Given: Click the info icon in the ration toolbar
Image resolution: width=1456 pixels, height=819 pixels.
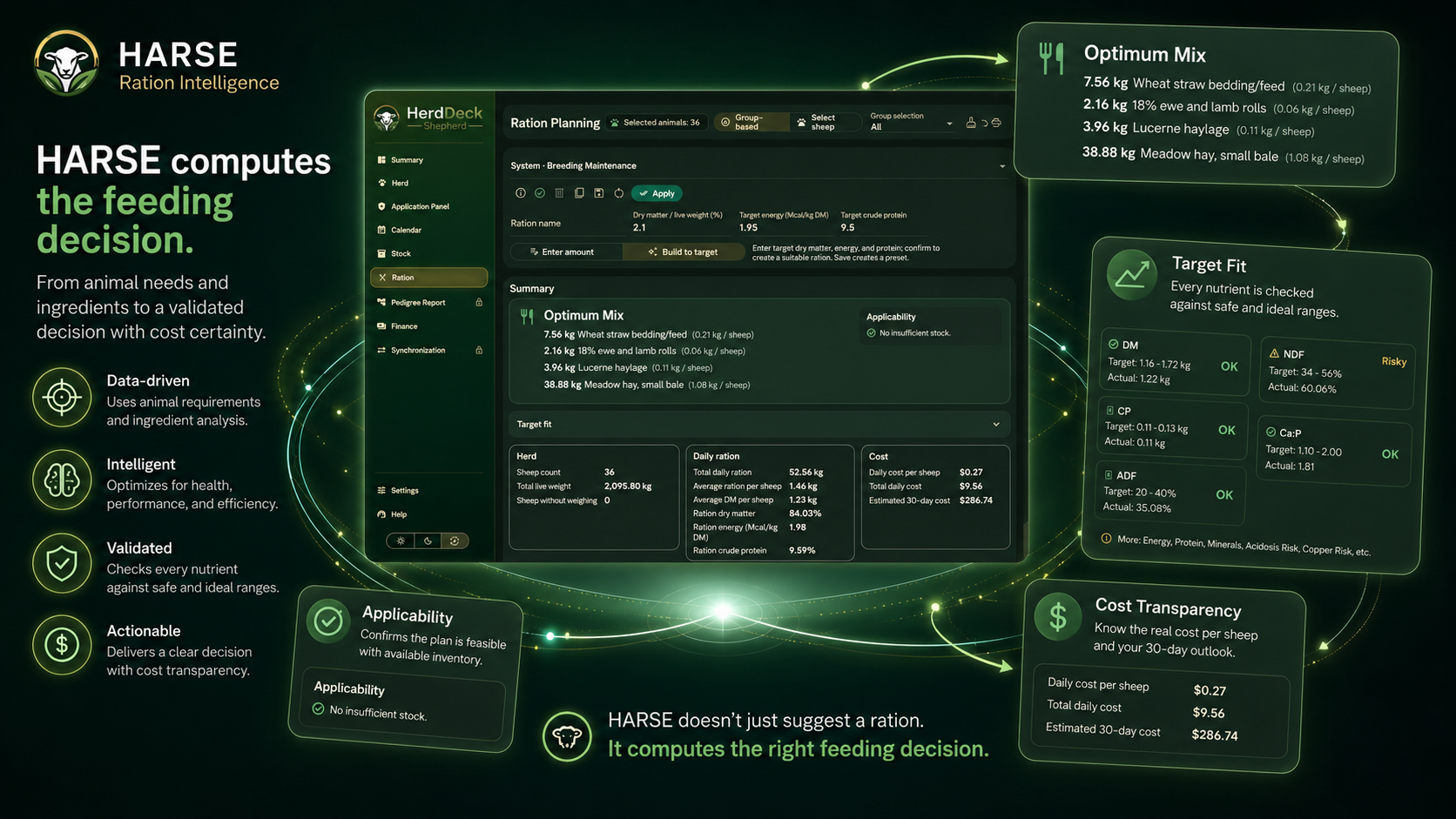Looking at the screenshot, I should click(520, 193).
